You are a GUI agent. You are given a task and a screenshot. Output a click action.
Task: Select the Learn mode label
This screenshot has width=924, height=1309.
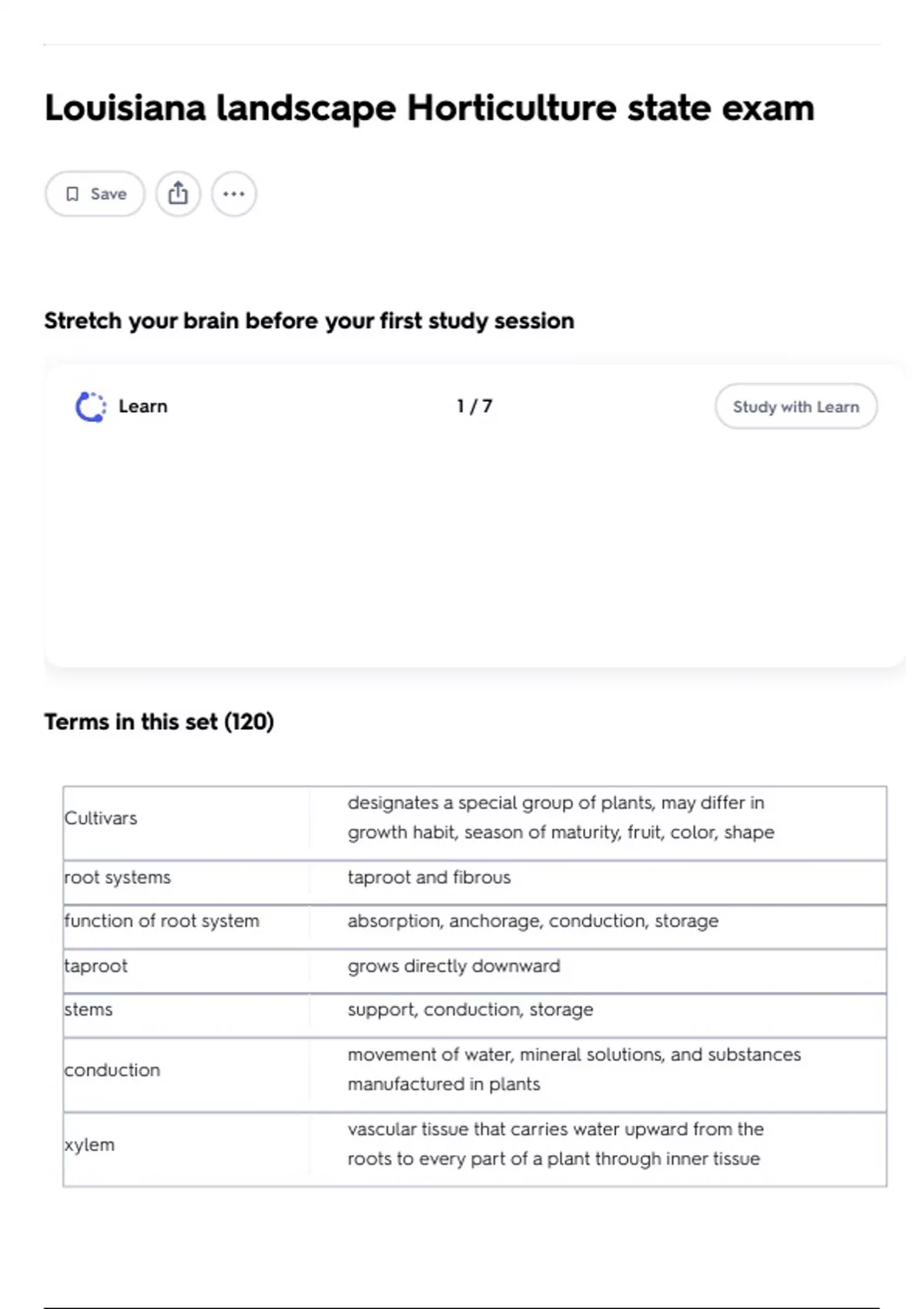tap(142, 407)
